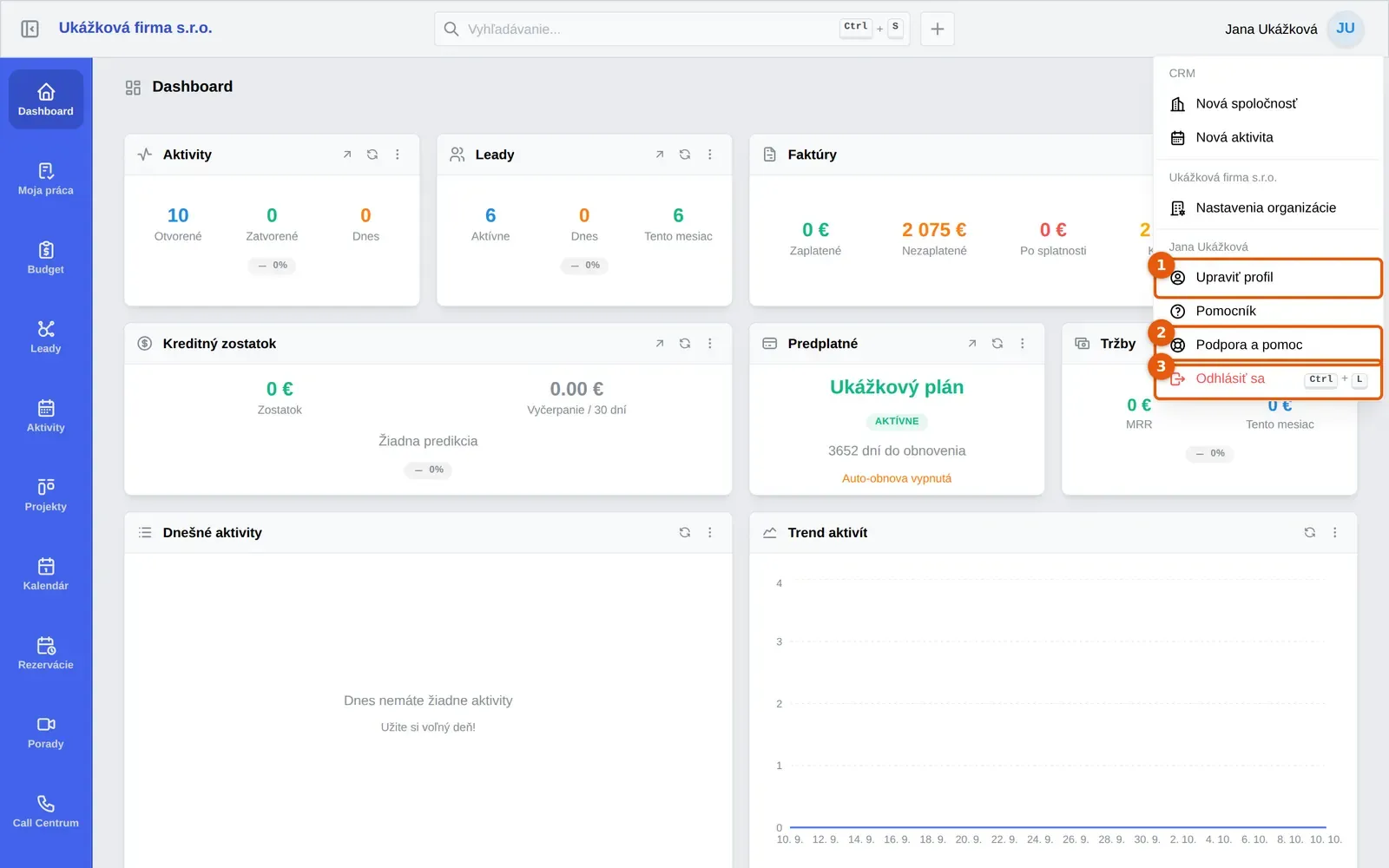Click the AKTÍVNE status badge
This screenshot has width=1389, height=868.
coord(897,421)
